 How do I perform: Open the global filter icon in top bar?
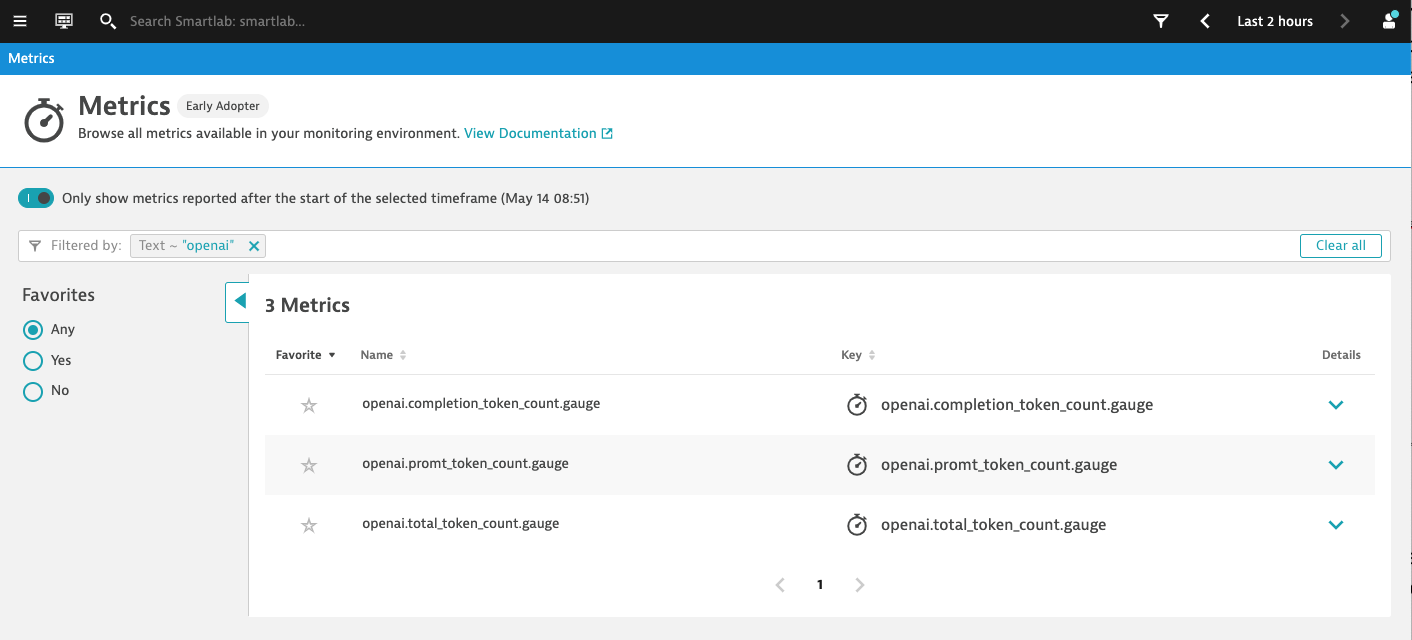click(x=1160, y=20)
